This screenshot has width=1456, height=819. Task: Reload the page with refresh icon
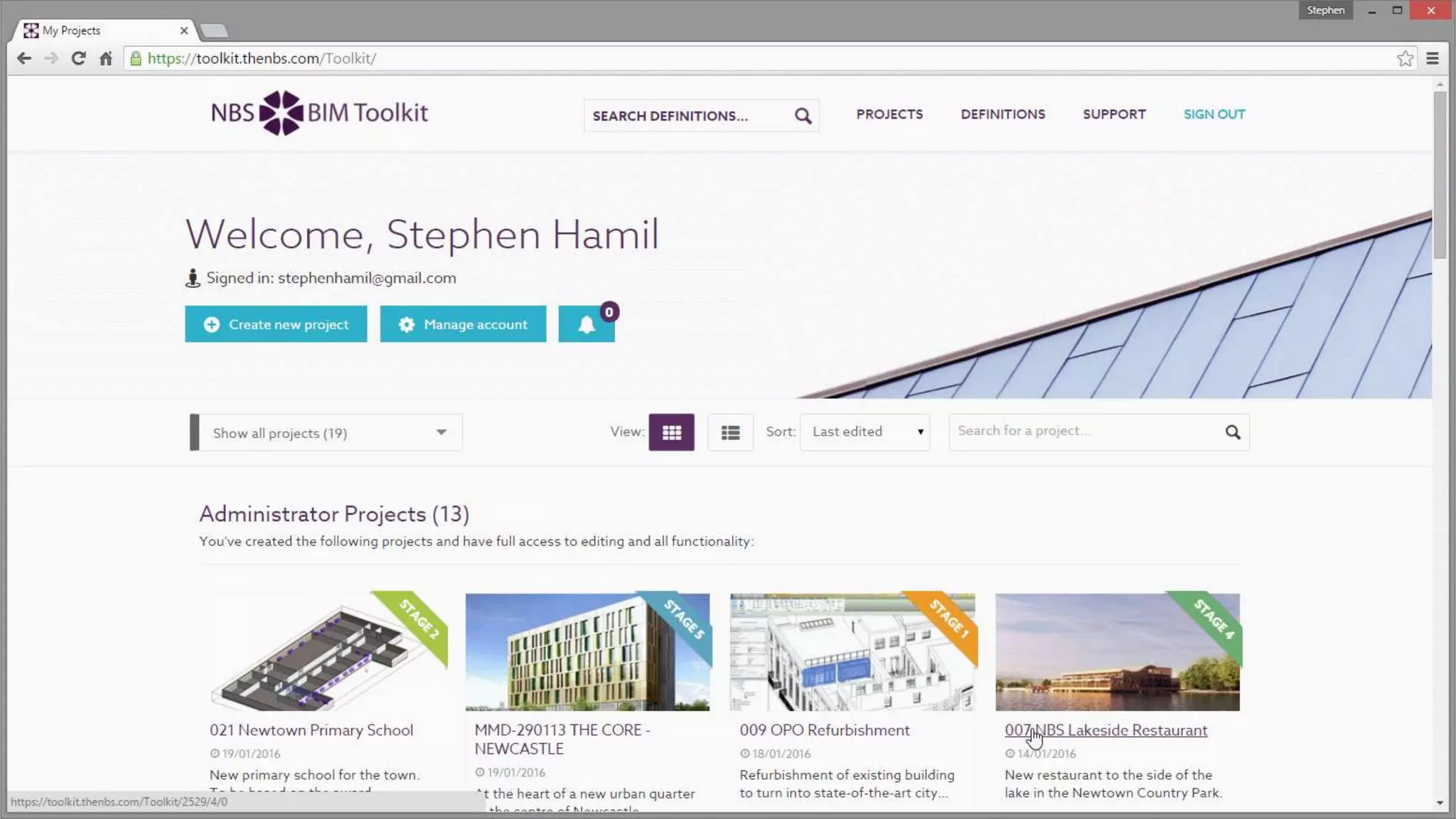(79, 59)
